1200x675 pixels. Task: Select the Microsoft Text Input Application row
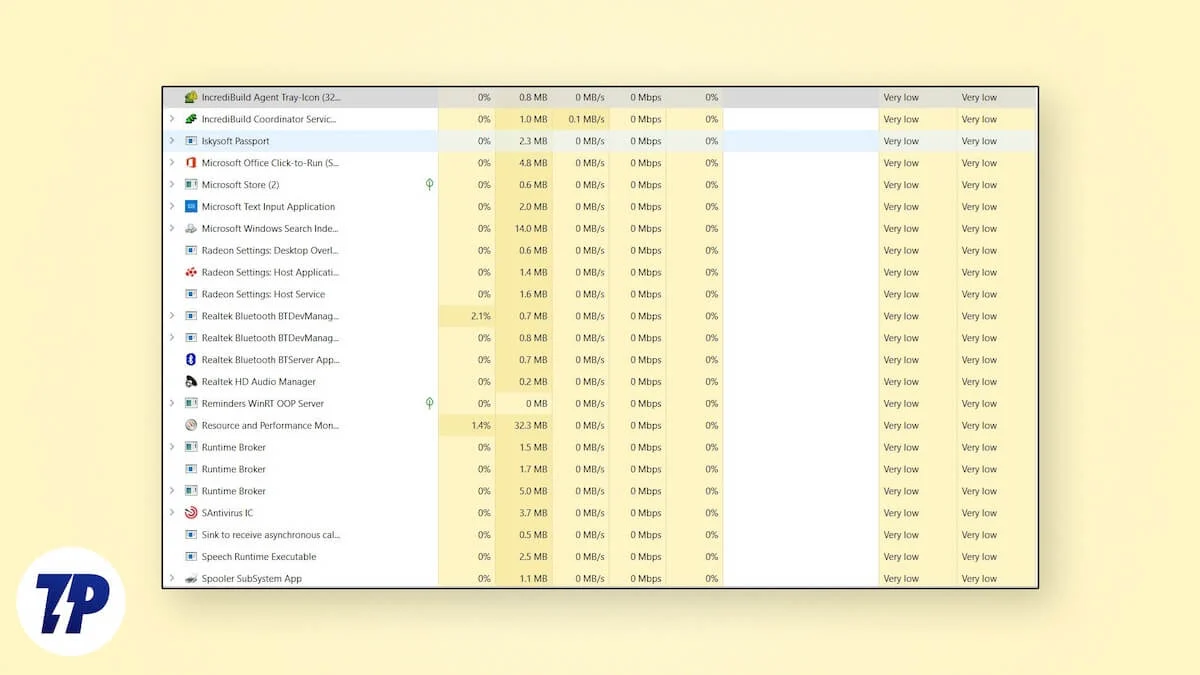coord(268,207)
